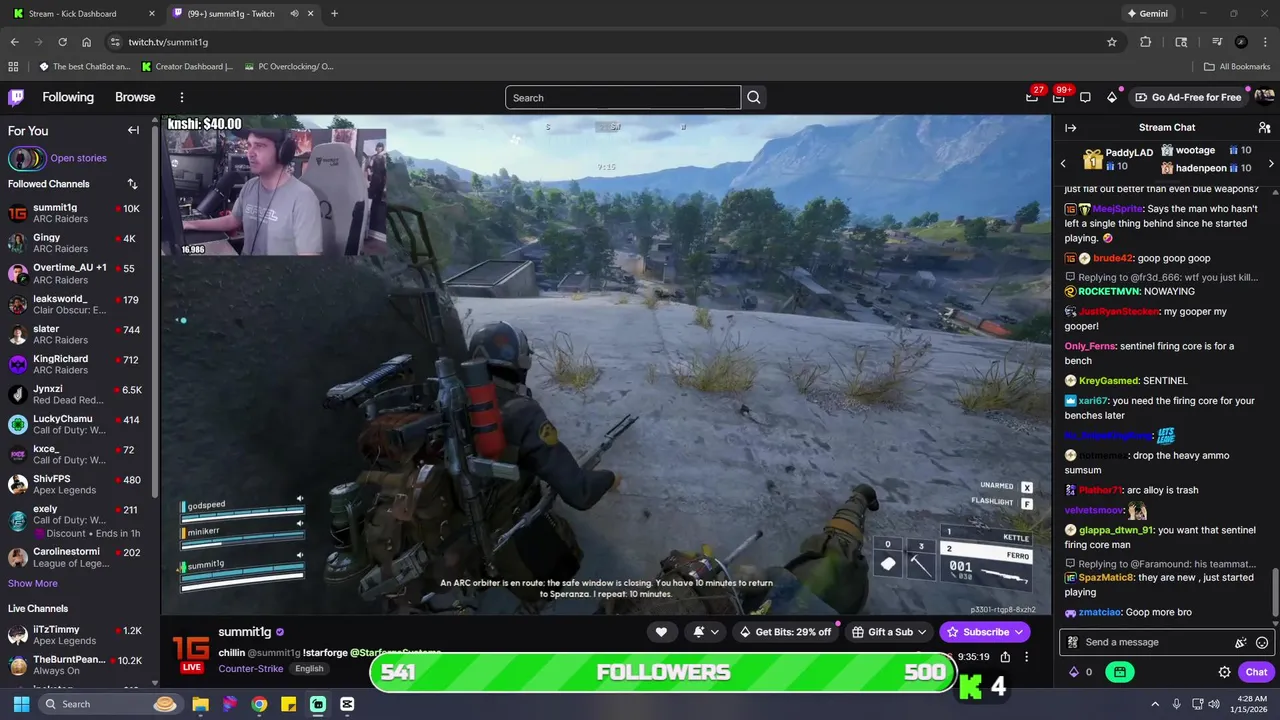The image size is (1280, 720).
Task: Click the search magnifier button
Action: [x=754, y=97]
